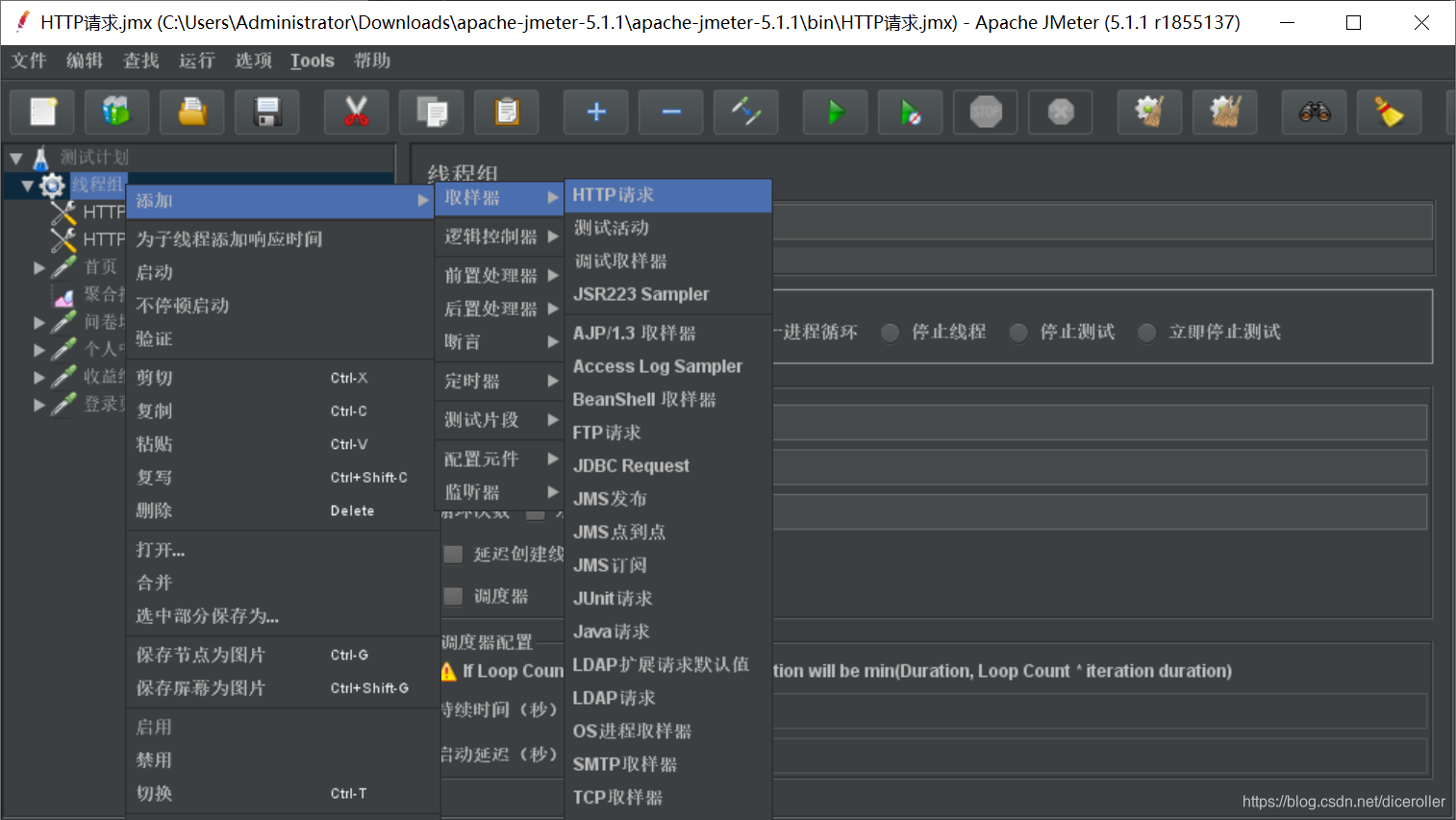Screen dimensions: 1456x820
Task: Click Start no pauses toolbar icon
Action: (x=911, y=112)
